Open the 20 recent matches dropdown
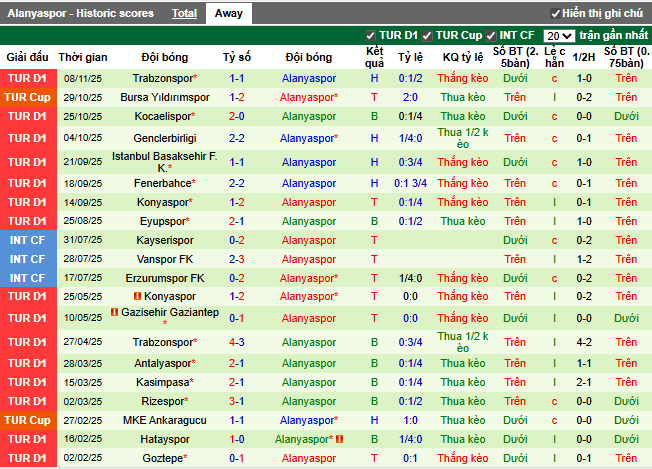 (559, 36)
